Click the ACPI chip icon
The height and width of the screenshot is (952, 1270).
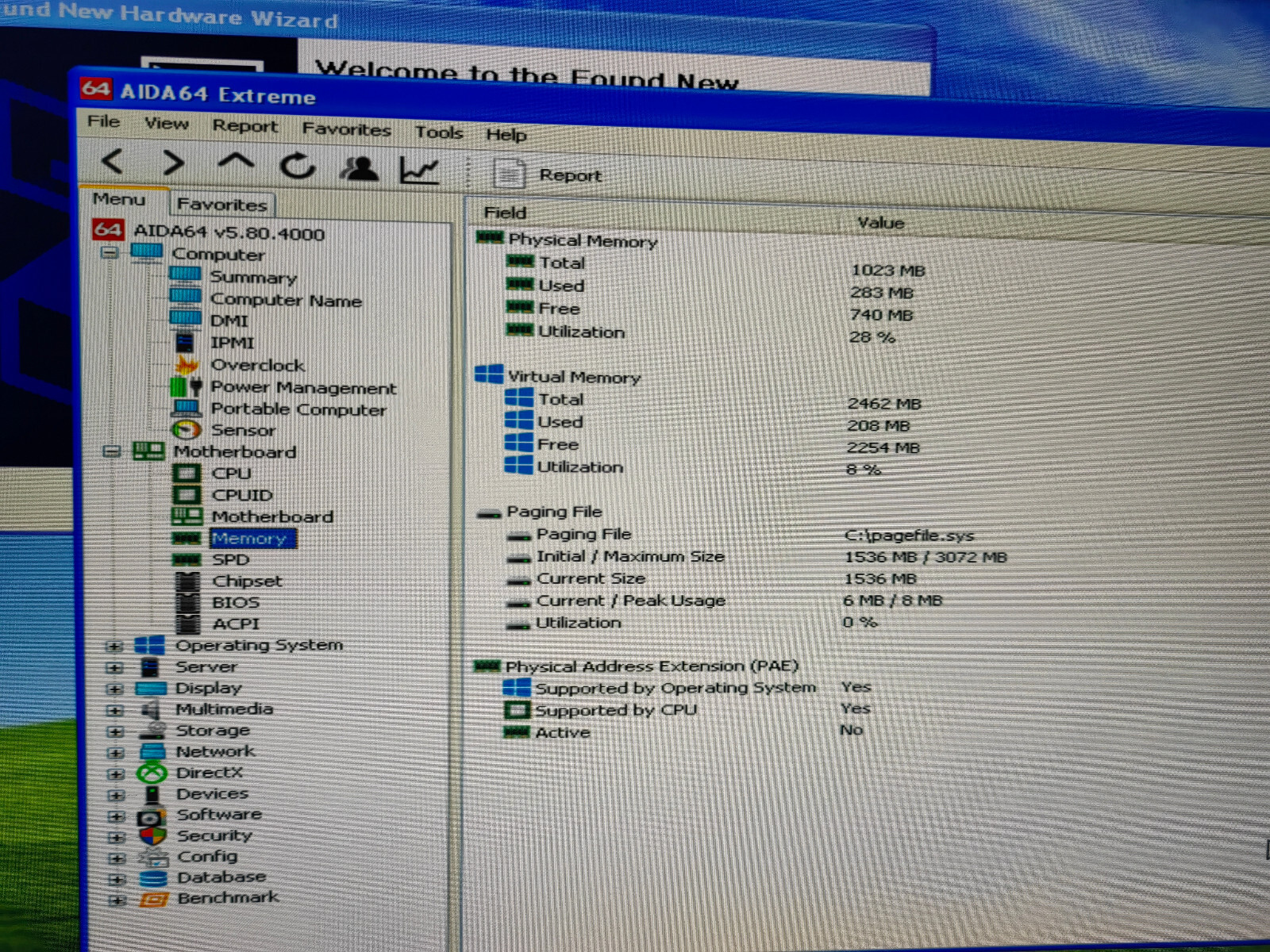click(x=188, y=624)
